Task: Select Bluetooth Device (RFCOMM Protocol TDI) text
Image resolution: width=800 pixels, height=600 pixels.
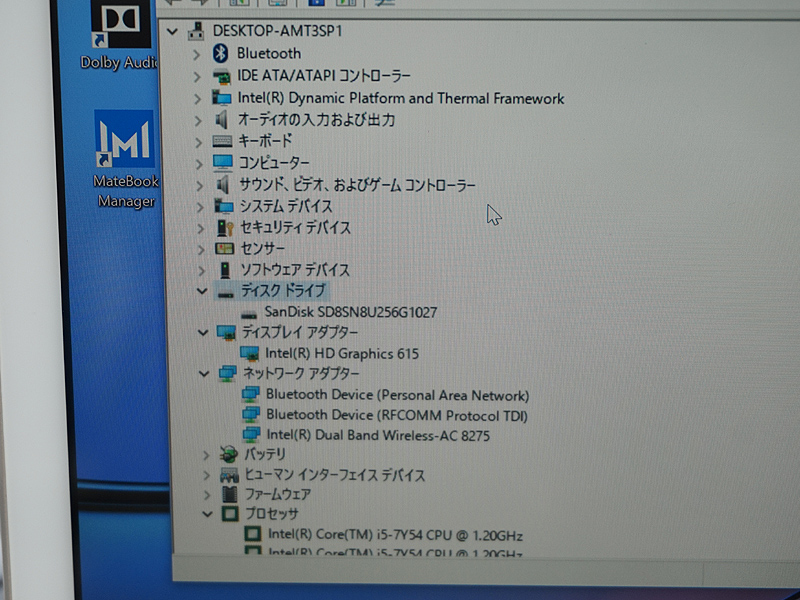Action: [x=397, y=415]
